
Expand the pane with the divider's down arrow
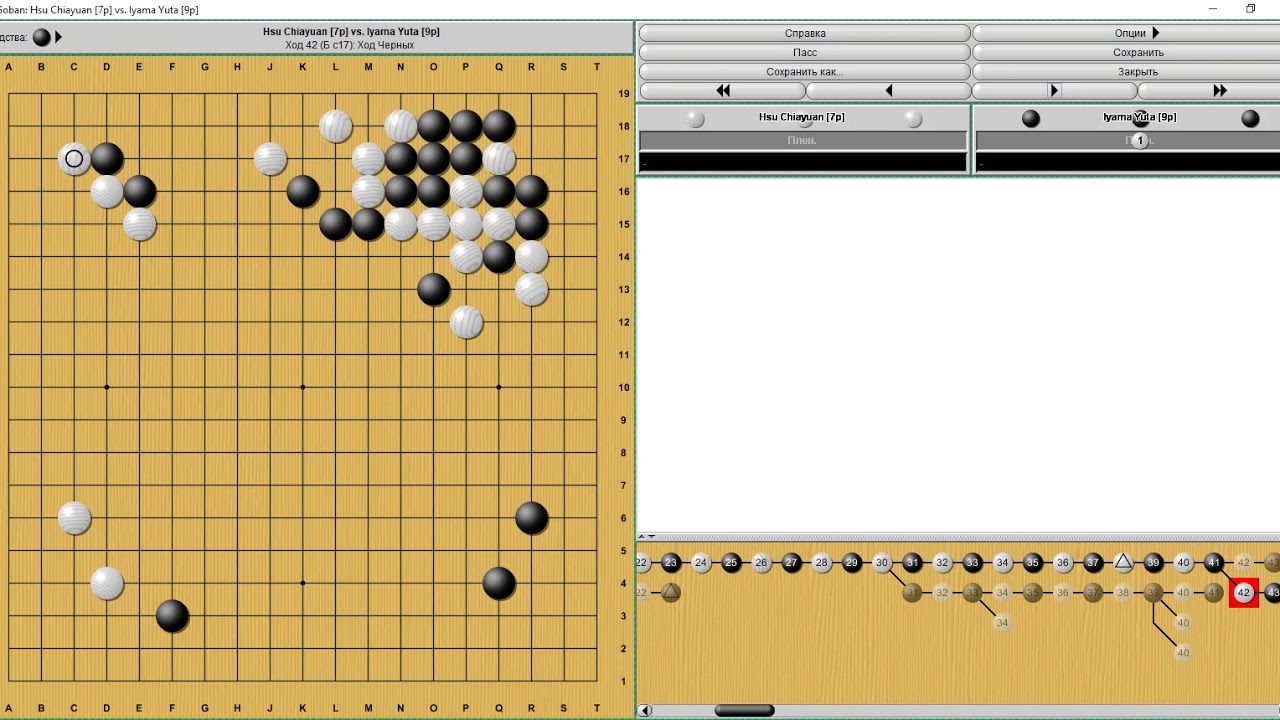point(651,537)
